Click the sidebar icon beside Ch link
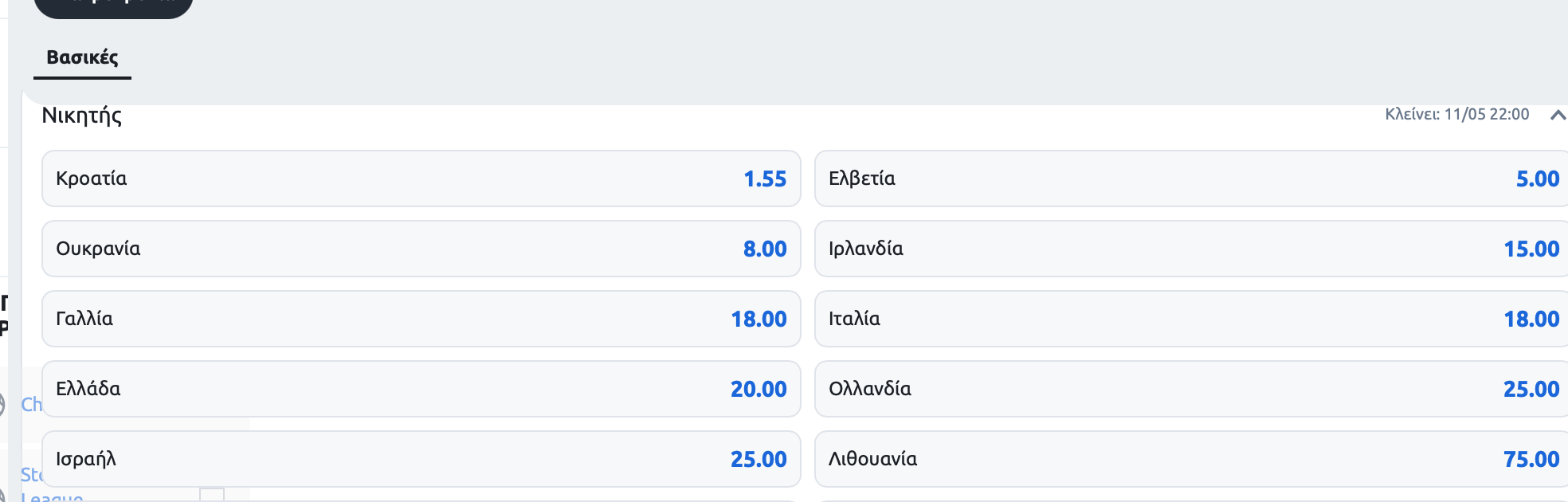Image resolution: width=1568 pixels, height=502 pixels. click(2, 405)
